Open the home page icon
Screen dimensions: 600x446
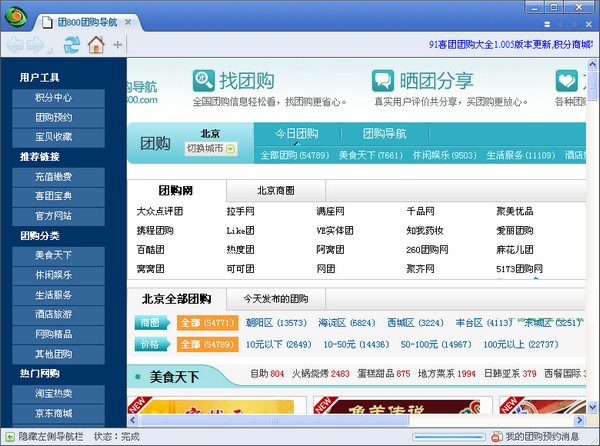point(96,45)
